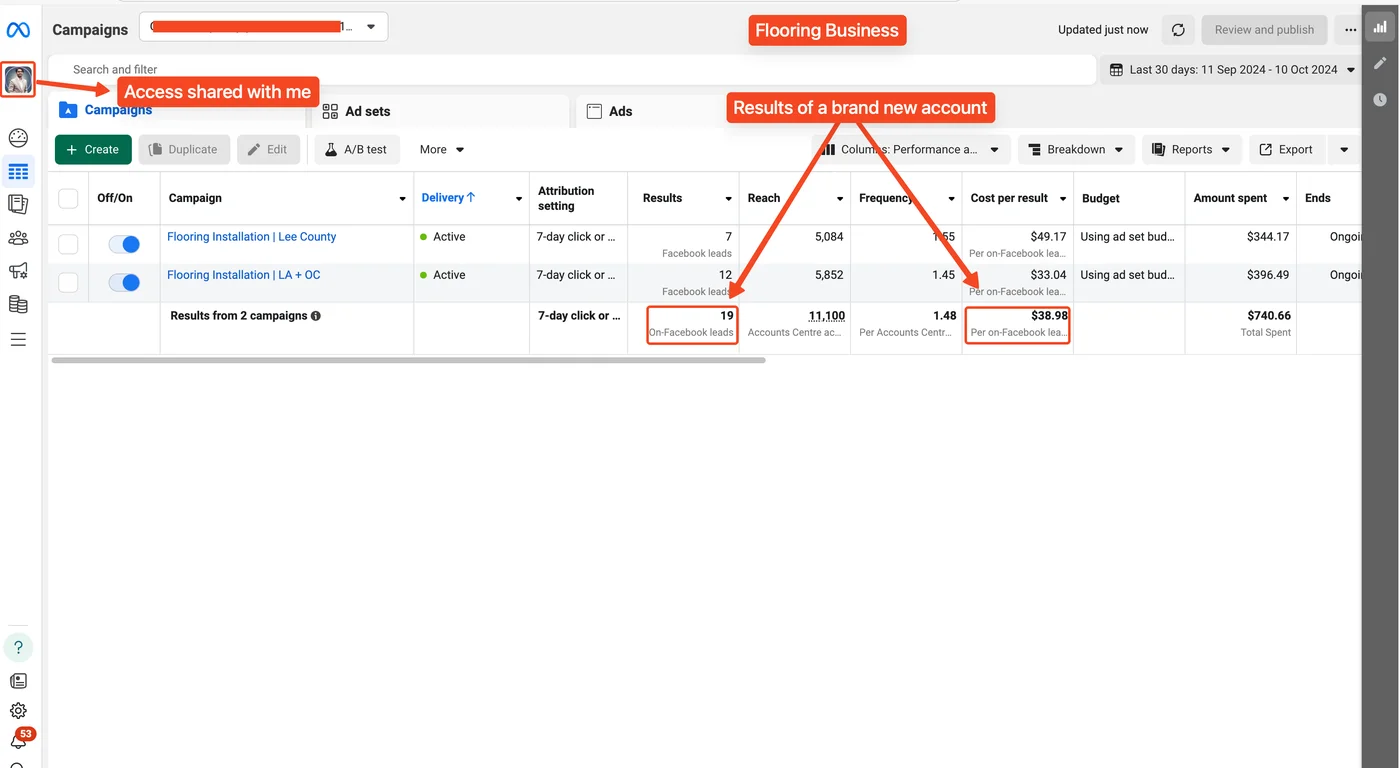The image size is (1400, 768).
Task: Open the settings gear icon
Action: pyautogui.click(x=18, y=711)
